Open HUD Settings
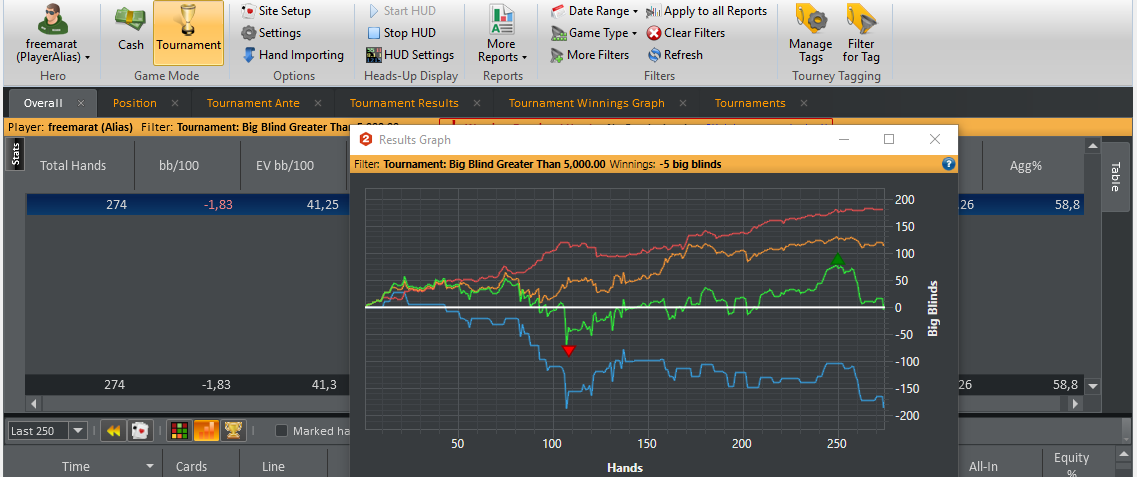This screenshot has height=477, width=1137. coord(410,54)
